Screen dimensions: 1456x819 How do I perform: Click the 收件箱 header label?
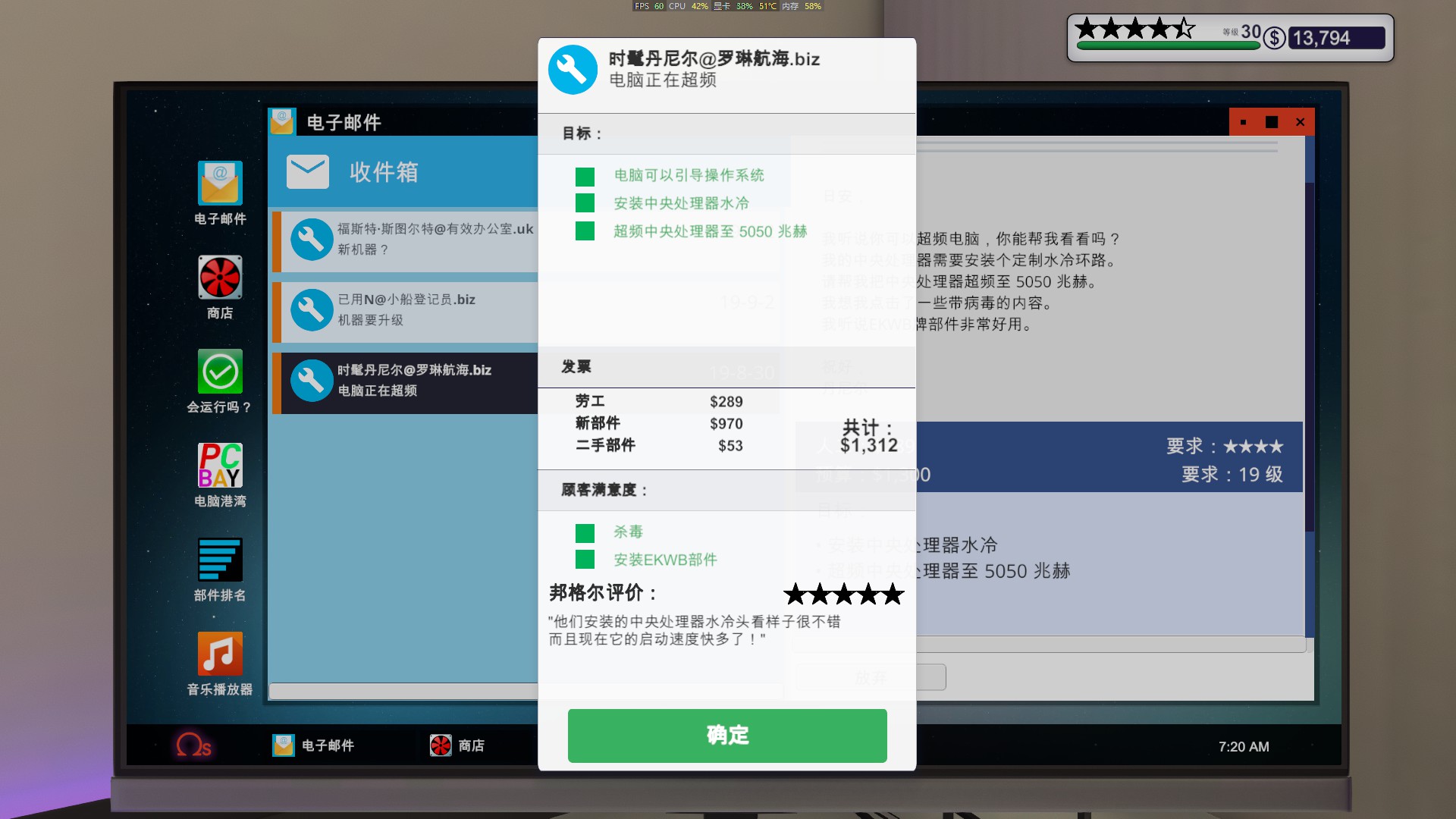coord(384,172)
